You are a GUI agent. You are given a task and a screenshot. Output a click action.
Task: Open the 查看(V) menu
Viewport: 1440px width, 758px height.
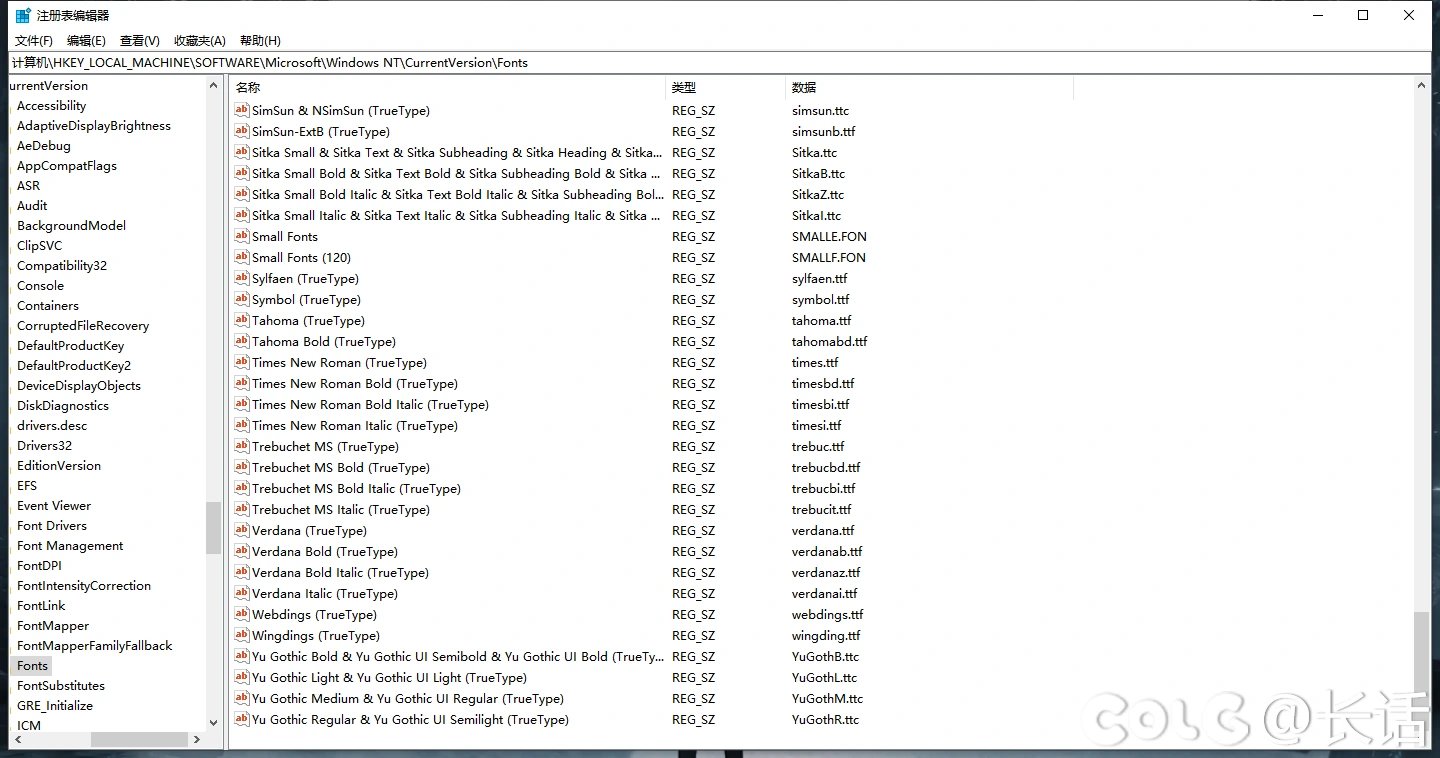pos(140,41)
